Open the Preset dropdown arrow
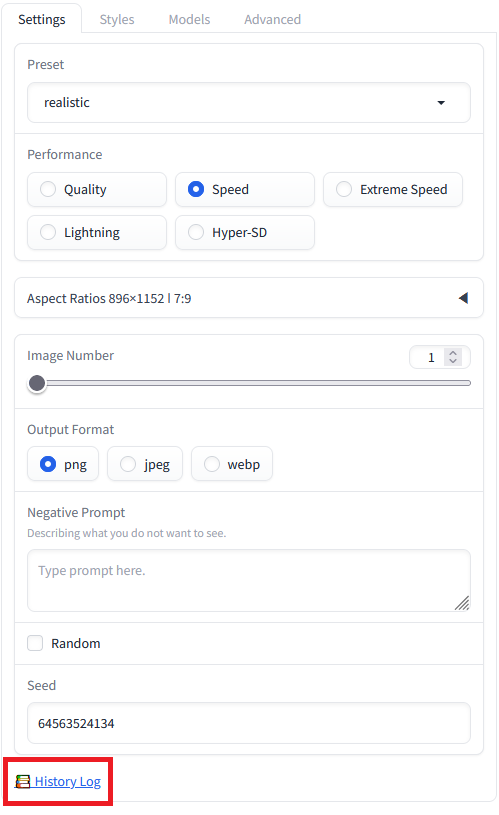The height and width of the screenshot is (815, 499). pyautogui.click(x=441, y=102)
